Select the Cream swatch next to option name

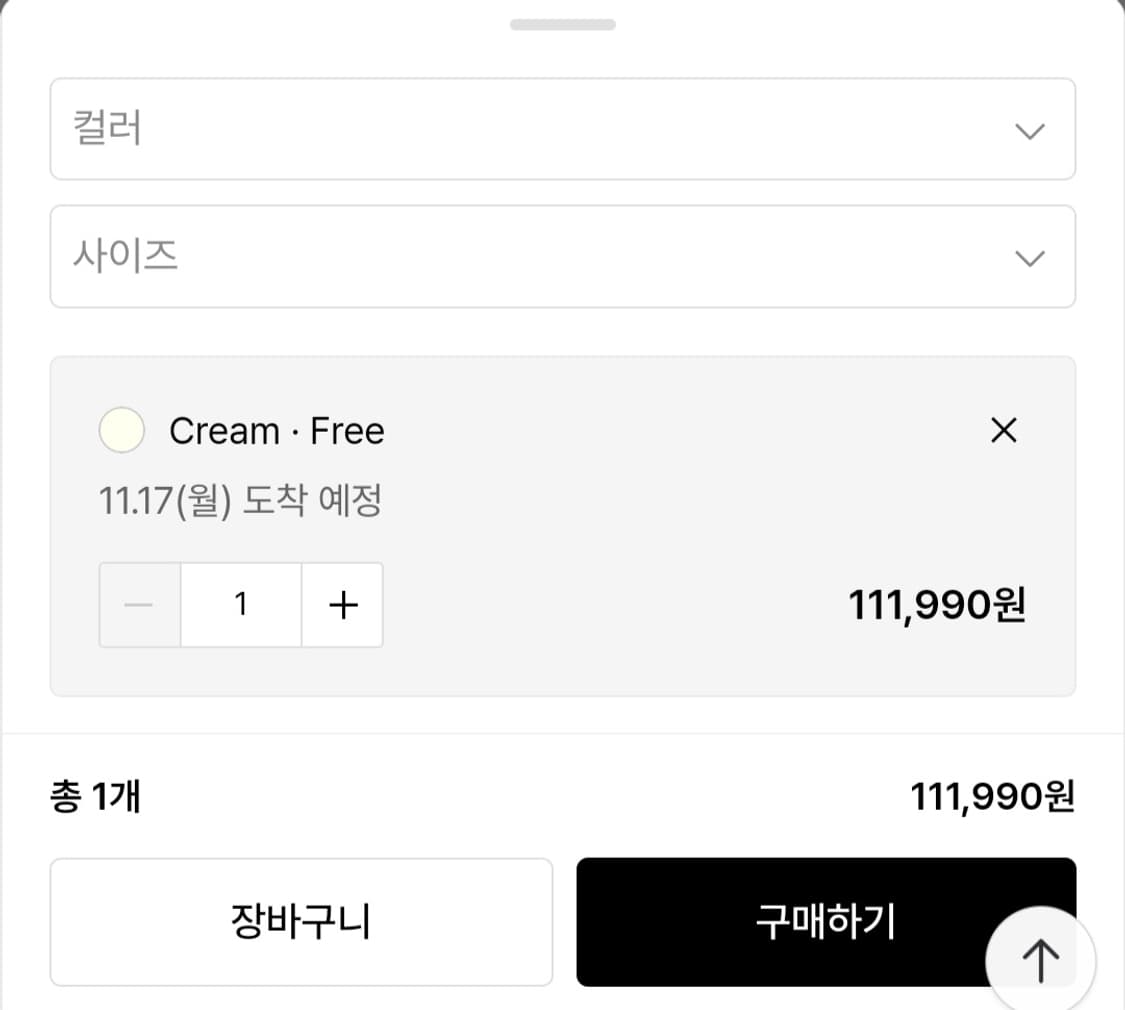tap(121, 430)
